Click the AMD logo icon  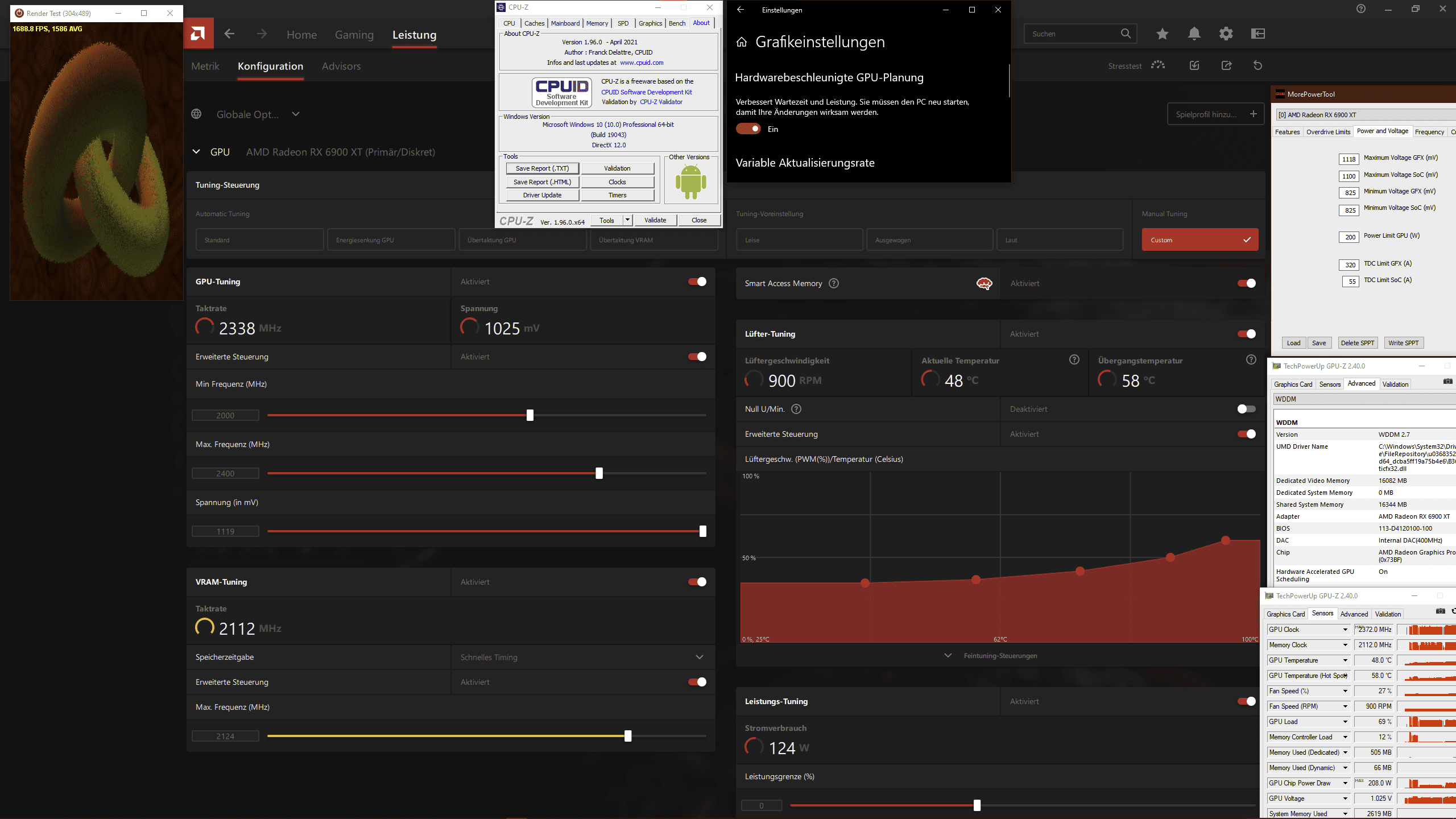click(x=198, y=34)
